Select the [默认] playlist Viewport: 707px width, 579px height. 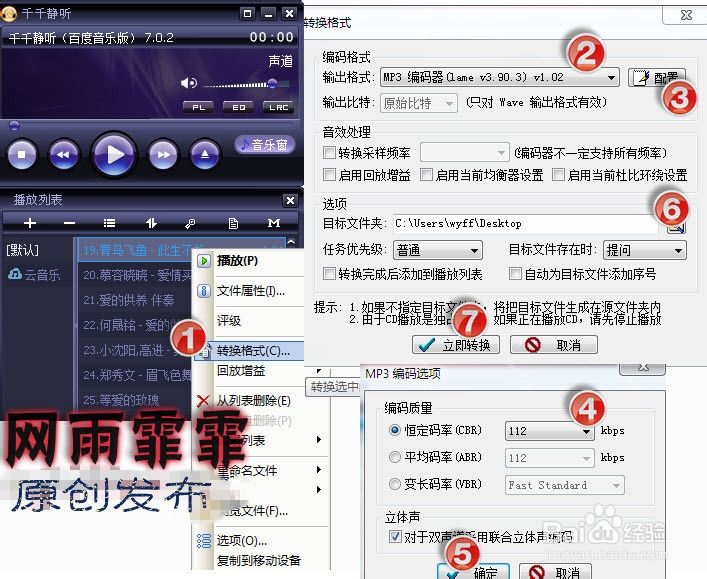coord(23,250)
